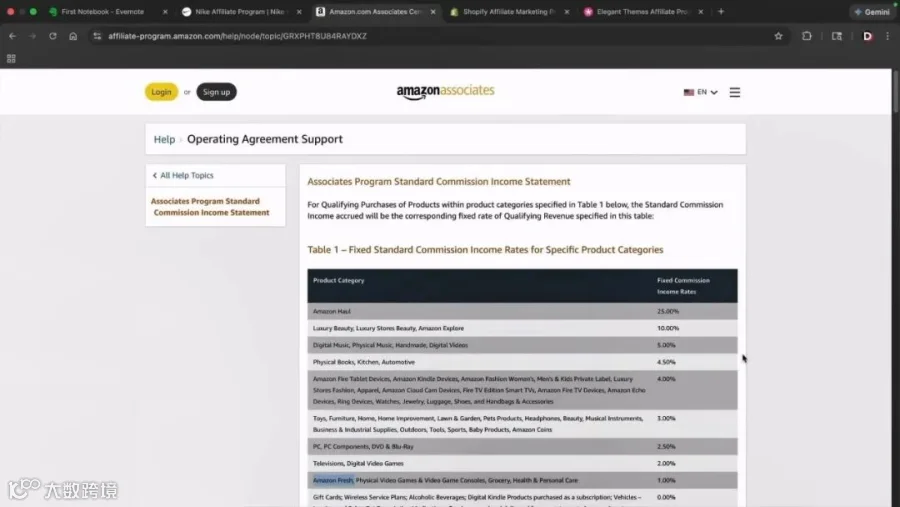Click the Physical Books, Kitchen, Automotive row
The image size is (900, 507).
pos(522,362)
